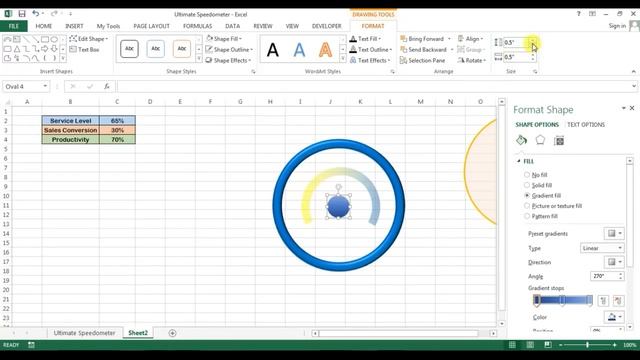Open the Rotate menu button
Viewport: 640px width, 360px height.
pos(471,60)
